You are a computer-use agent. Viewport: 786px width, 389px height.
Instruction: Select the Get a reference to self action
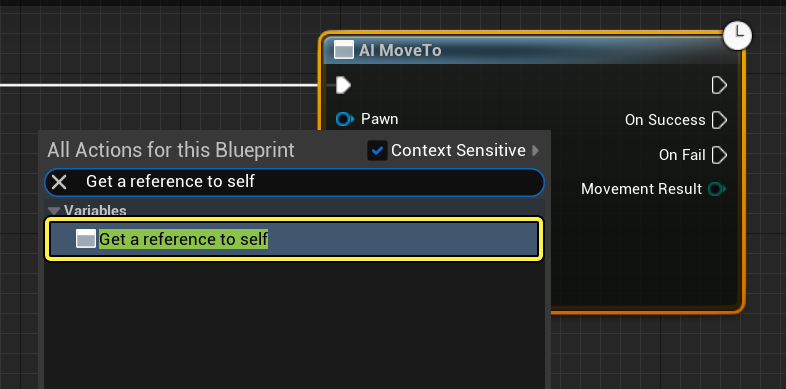pyautogui.click(x=294, y=239)
